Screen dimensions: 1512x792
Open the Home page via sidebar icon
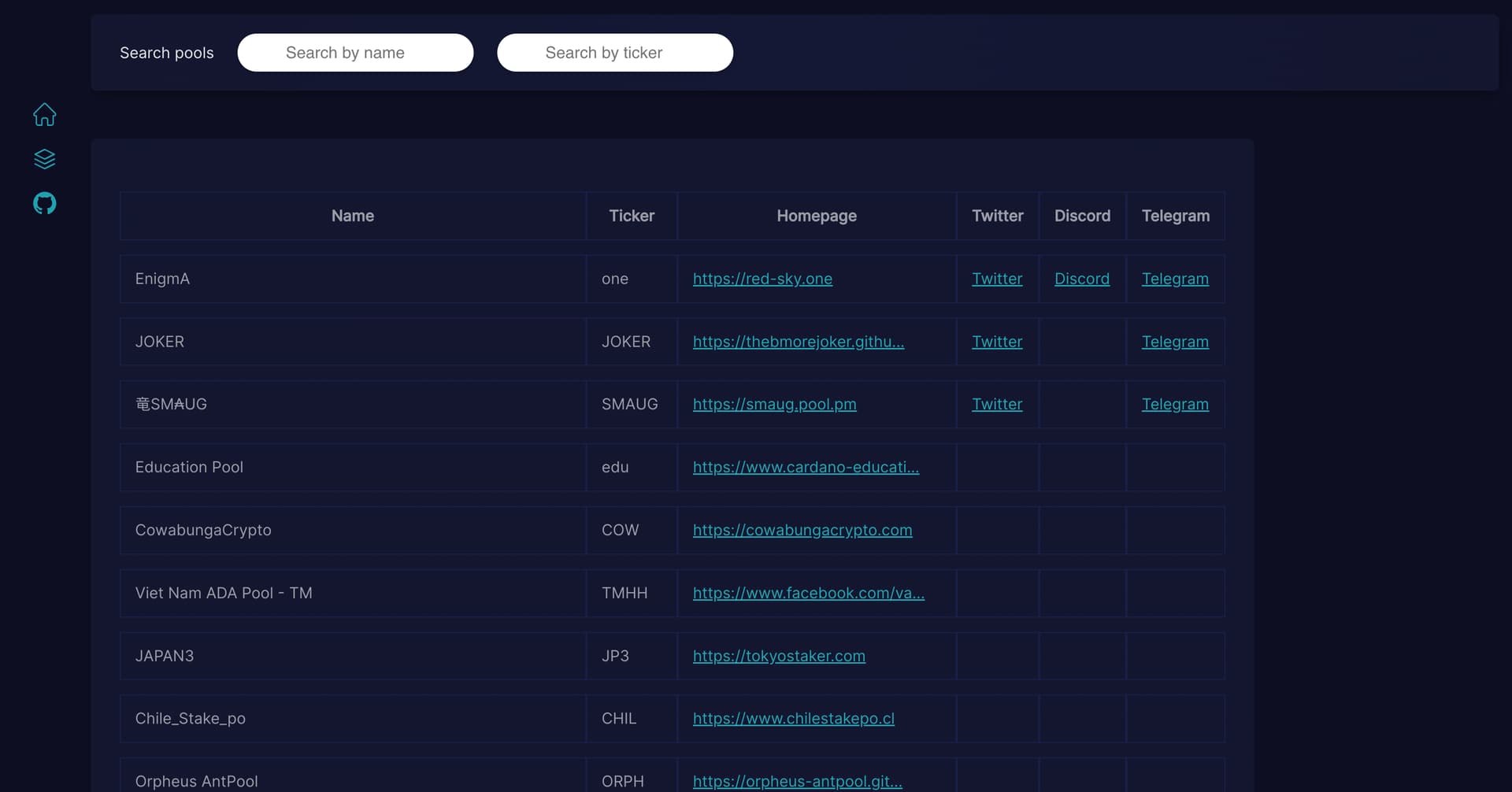[x=45, y=114]
